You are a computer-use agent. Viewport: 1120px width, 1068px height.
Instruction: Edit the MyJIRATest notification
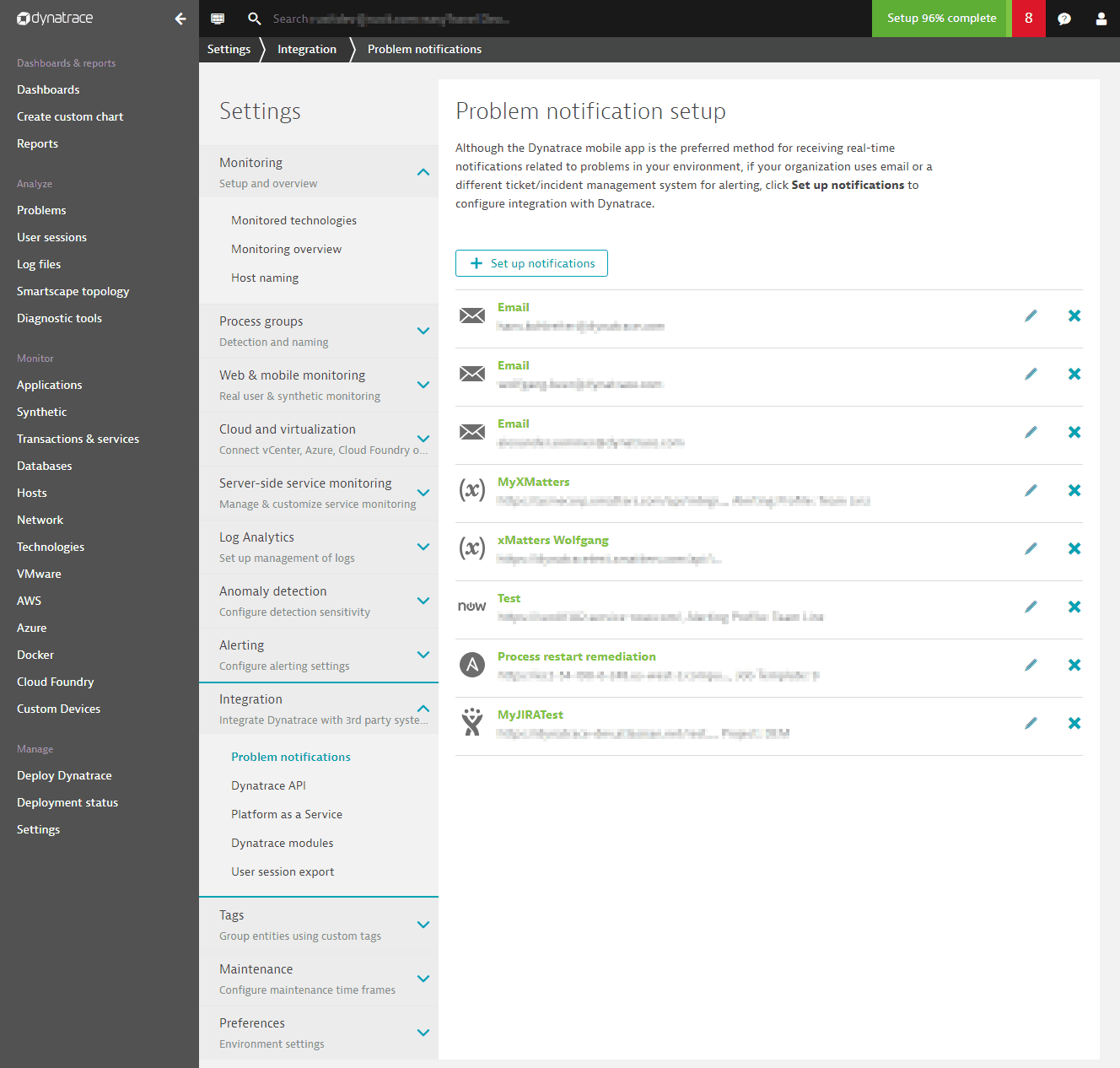1031,723
